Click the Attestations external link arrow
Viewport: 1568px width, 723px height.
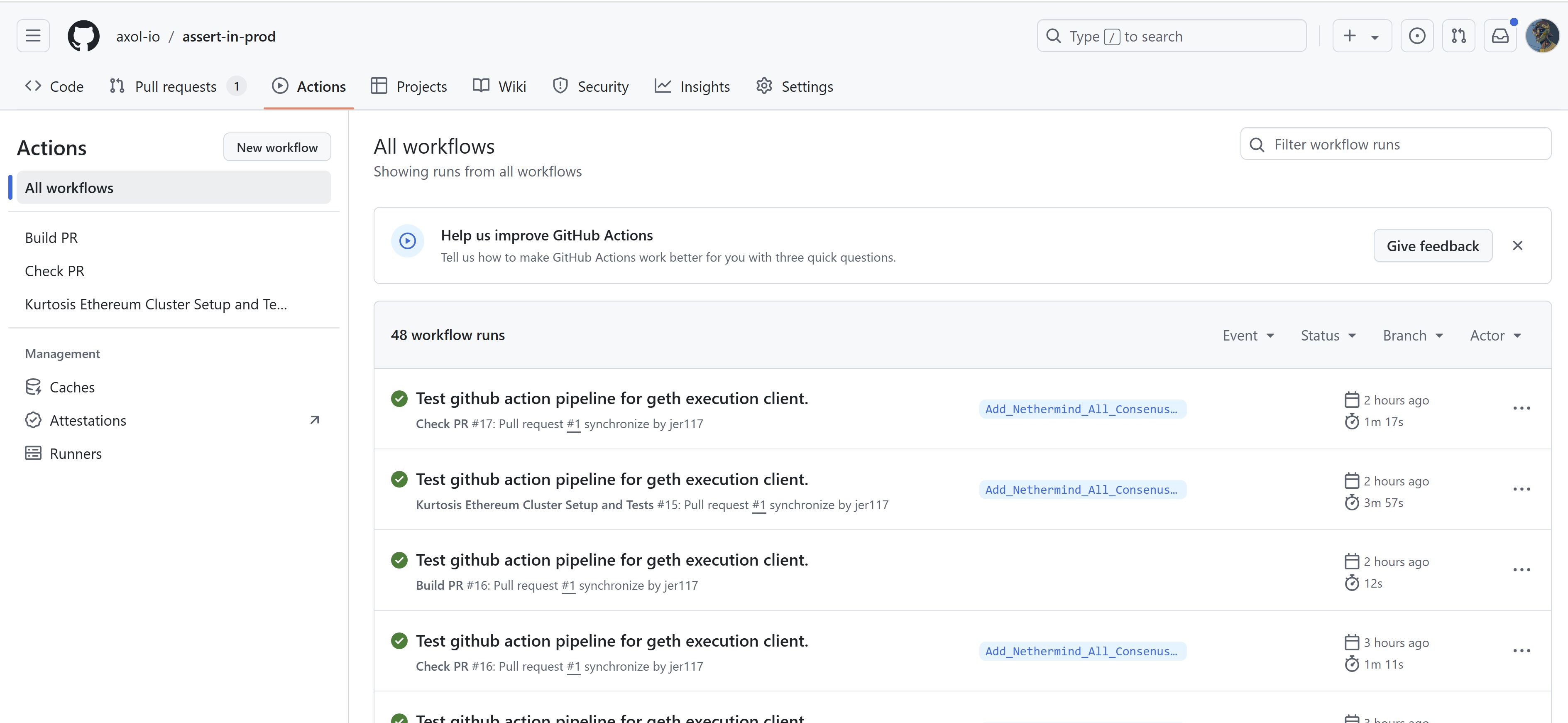tap(314, 419)
